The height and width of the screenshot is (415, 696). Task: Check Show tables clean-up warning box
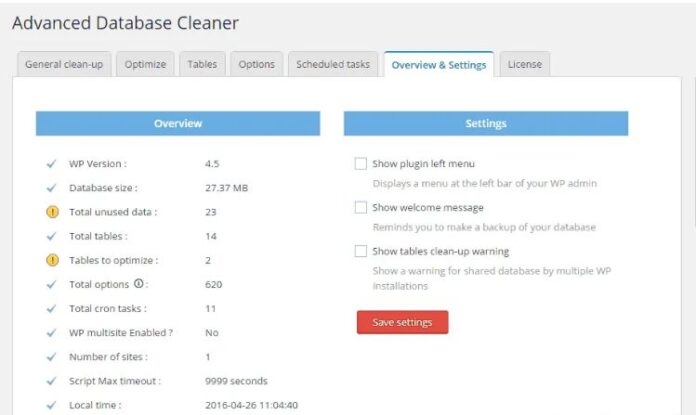click(x=361, y=251)
